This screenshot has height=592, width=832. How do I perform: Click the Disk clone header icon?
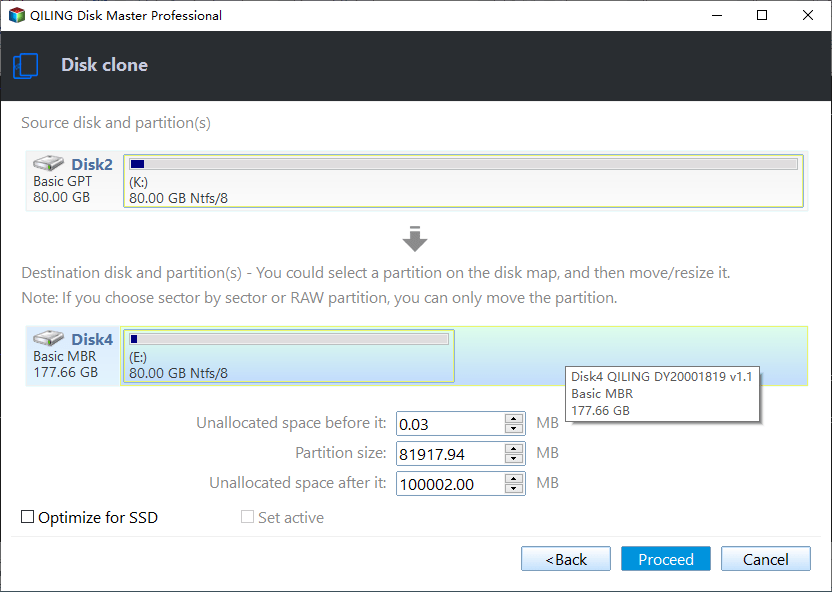[25, 66]
